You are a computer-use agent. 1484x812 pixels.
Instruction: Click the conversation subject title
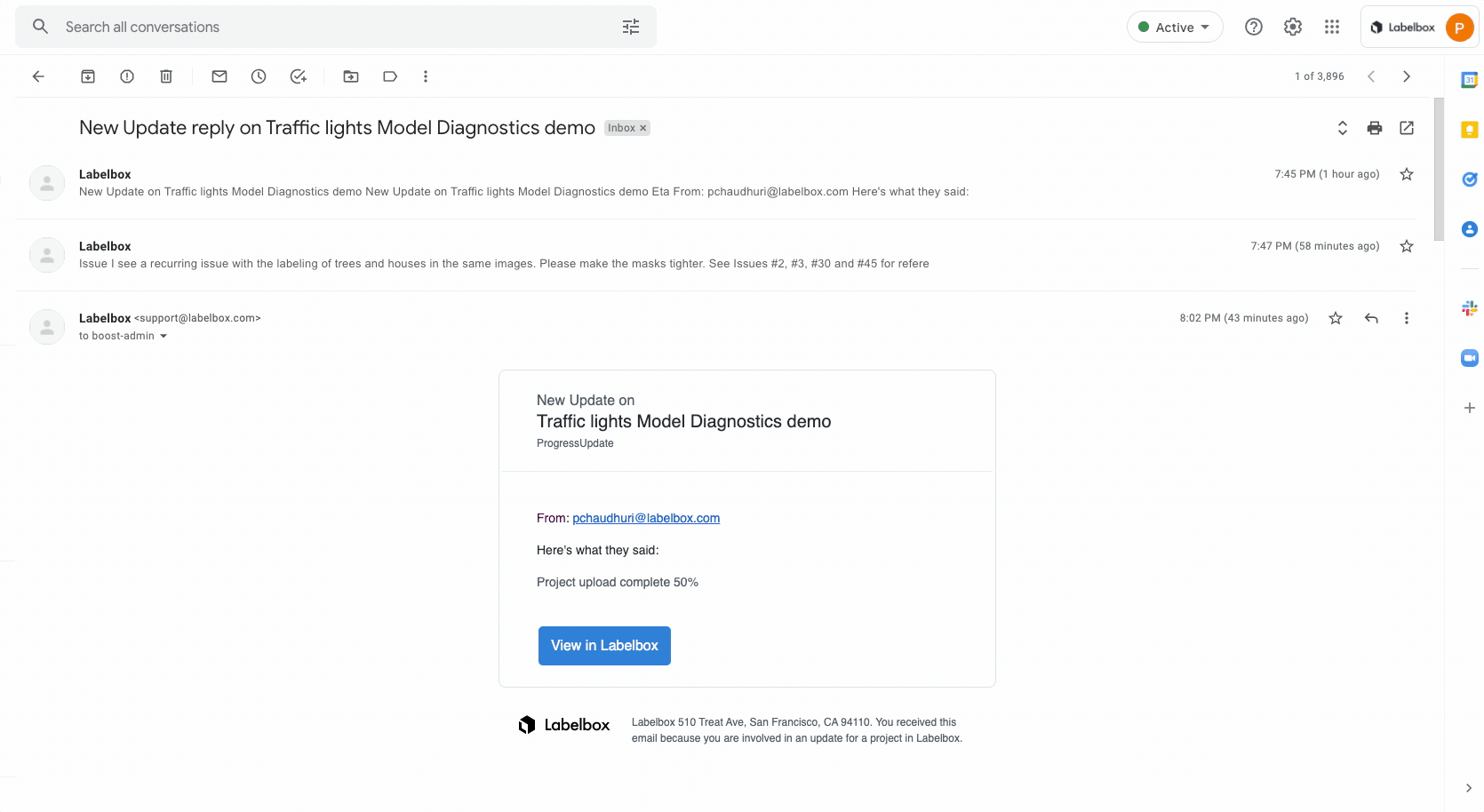coord(337,128)
